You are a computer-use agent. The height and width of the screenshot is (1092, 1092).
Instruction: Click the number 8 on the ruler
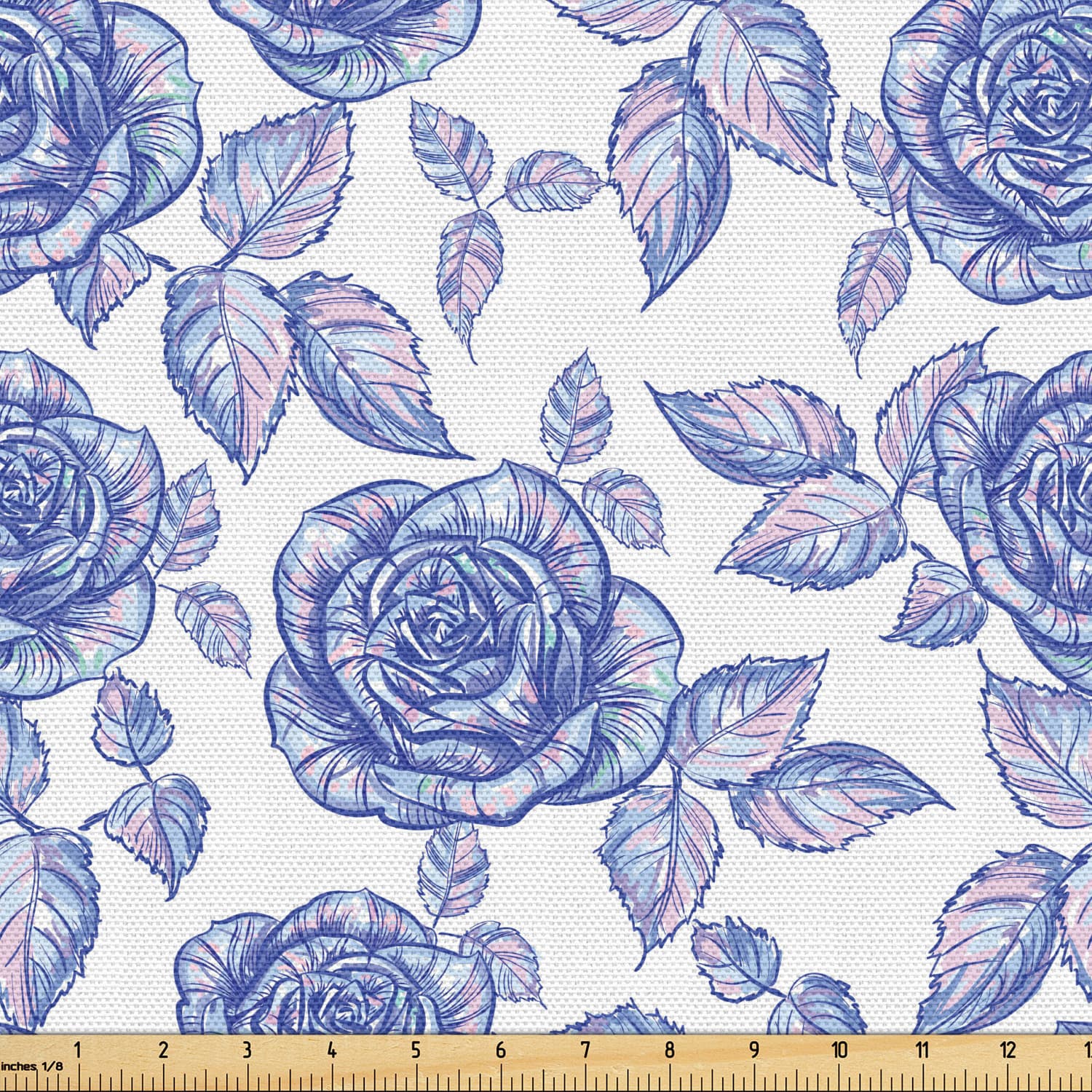(669, 1050)
